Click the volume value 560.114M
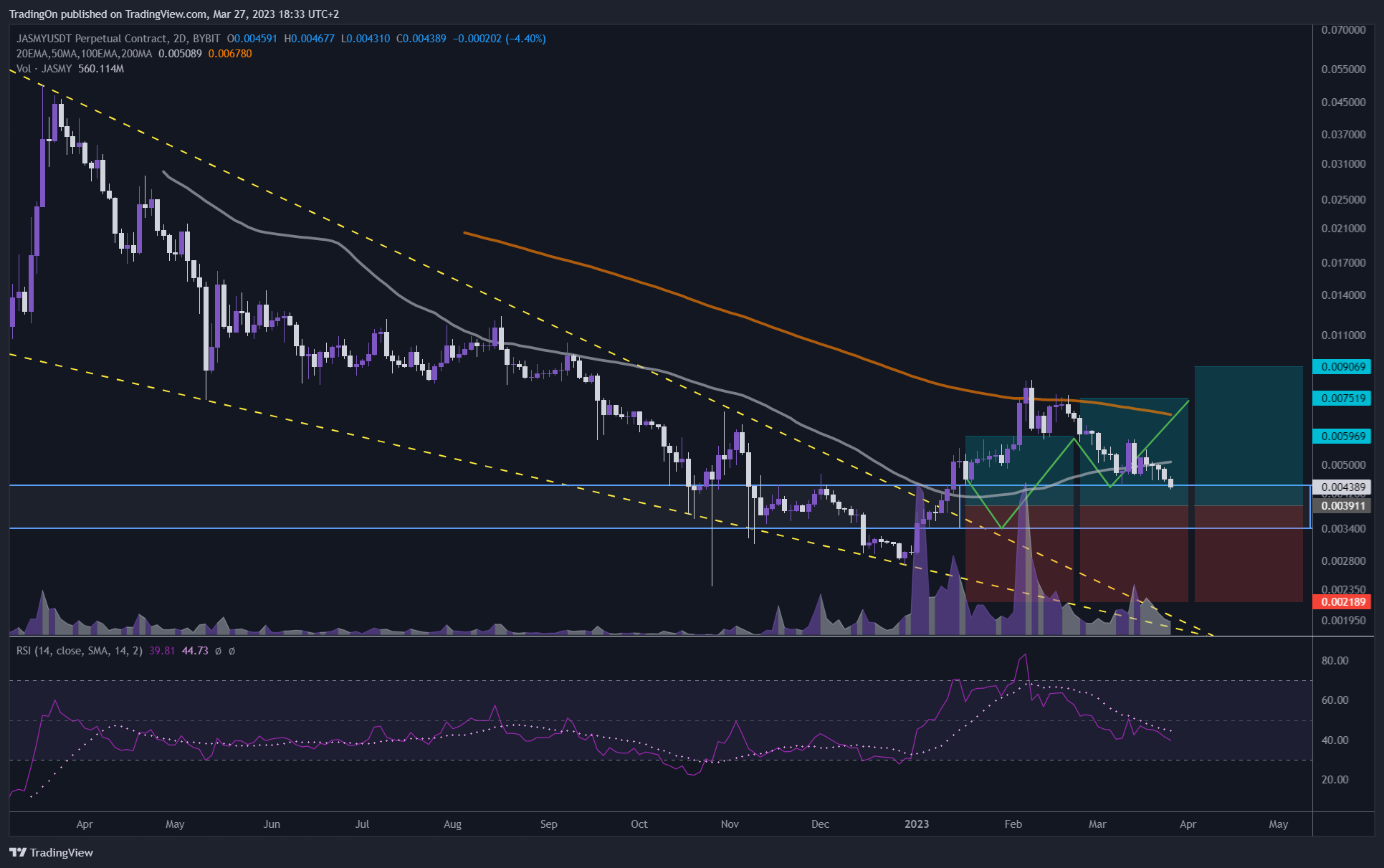The height and width of the screenshot is (868, 1384). tap(101, 69)
